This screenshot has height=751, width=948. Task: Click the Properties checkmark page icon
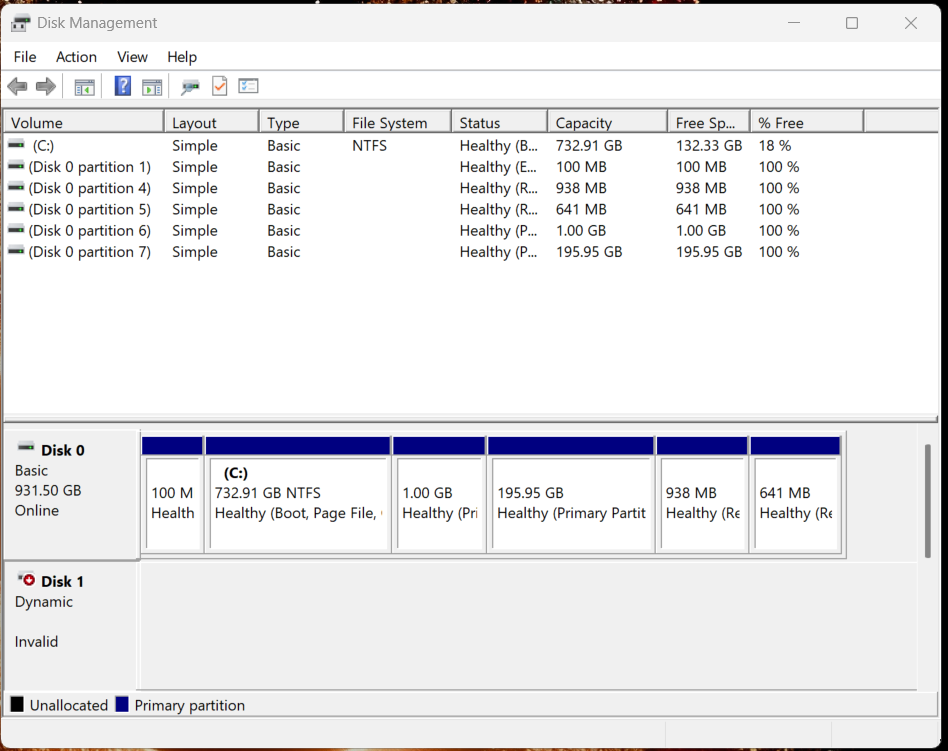(219, 87)
